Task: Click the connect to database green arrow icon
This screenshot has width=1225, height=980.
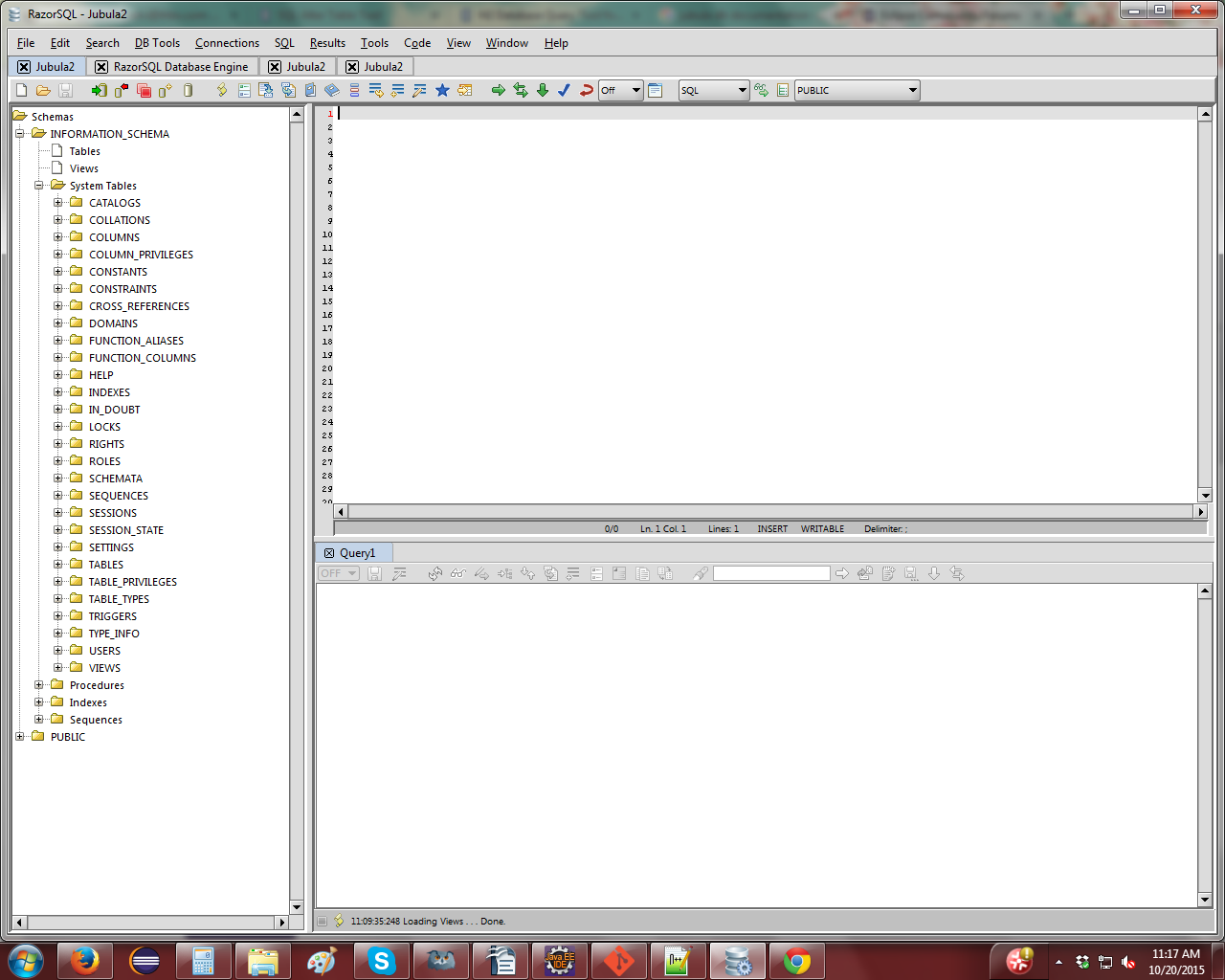Action: 99,90
